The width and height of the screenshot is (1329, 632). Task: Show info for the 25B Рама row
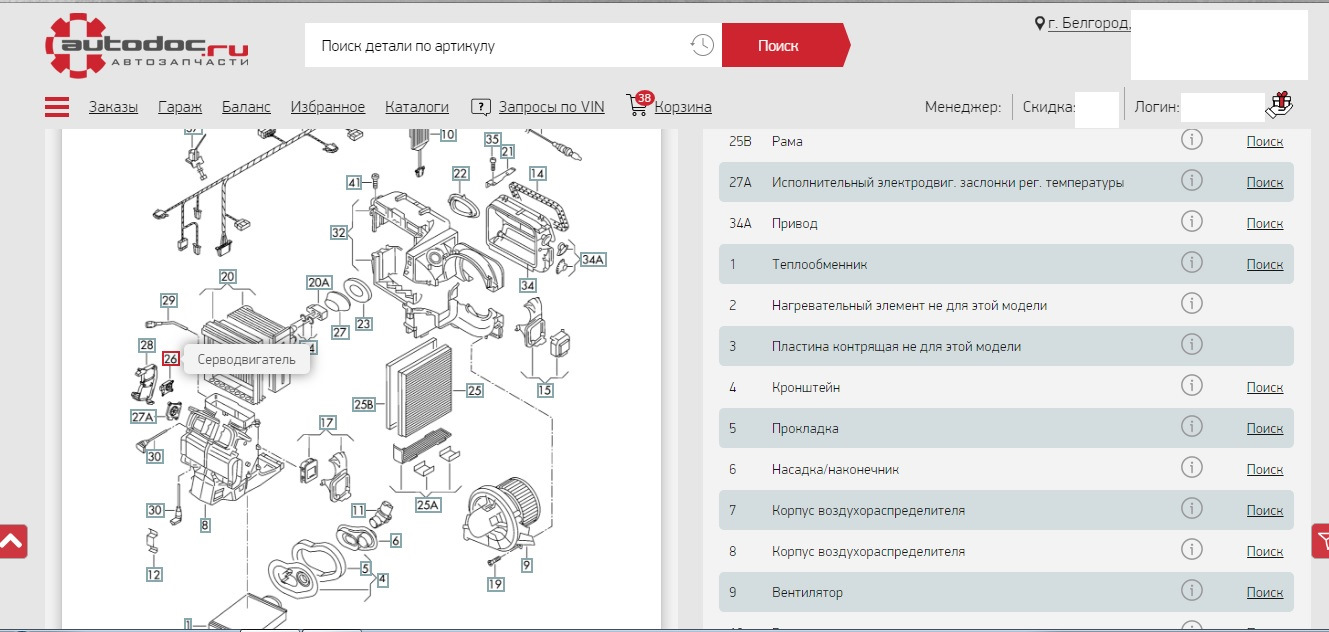pos(1191,140)
